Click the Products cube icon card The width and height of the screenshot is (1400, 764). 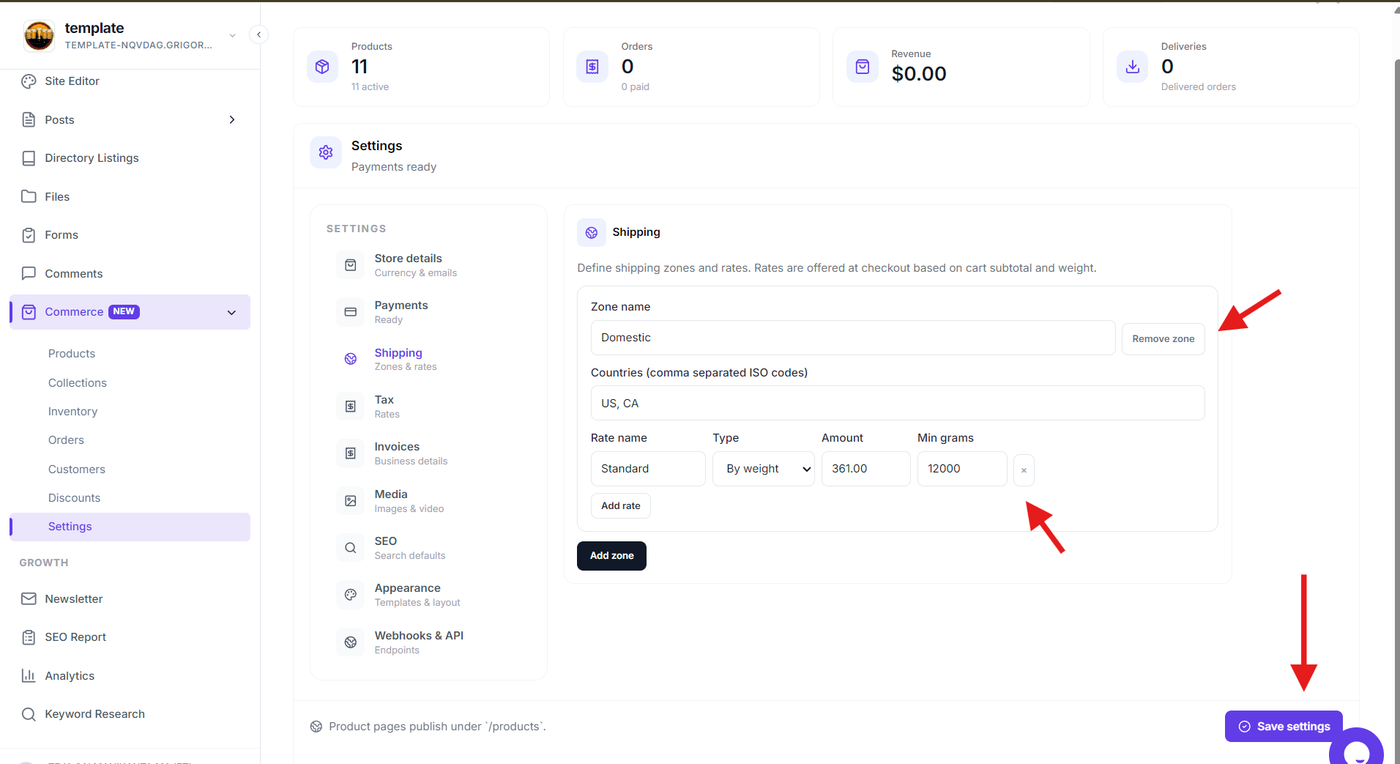pyautogui.click(x=322, y=67)
